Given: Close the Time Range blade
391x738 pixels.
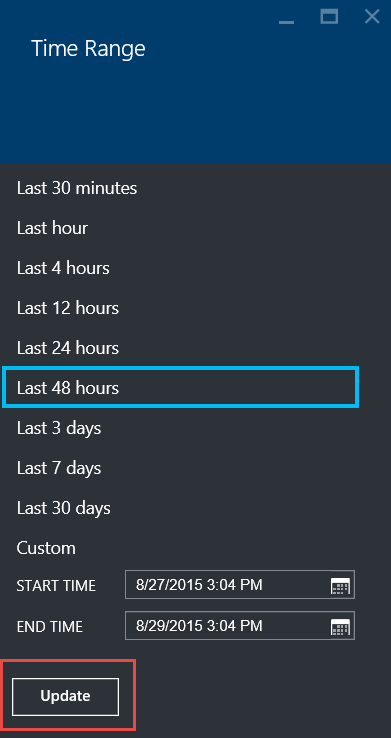Looking at the screenshot, I should pyautogui.click(x=372, y=17).
